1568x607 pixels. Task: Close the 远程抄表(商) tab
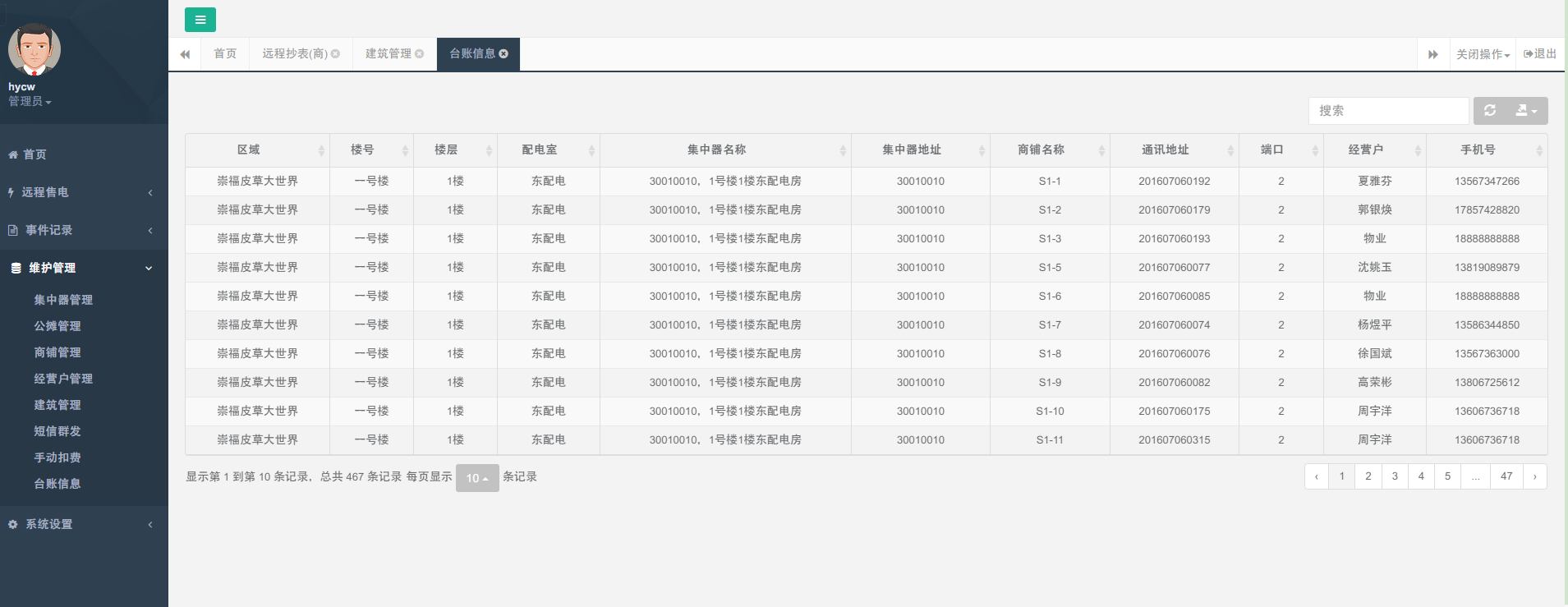point(335,54)
